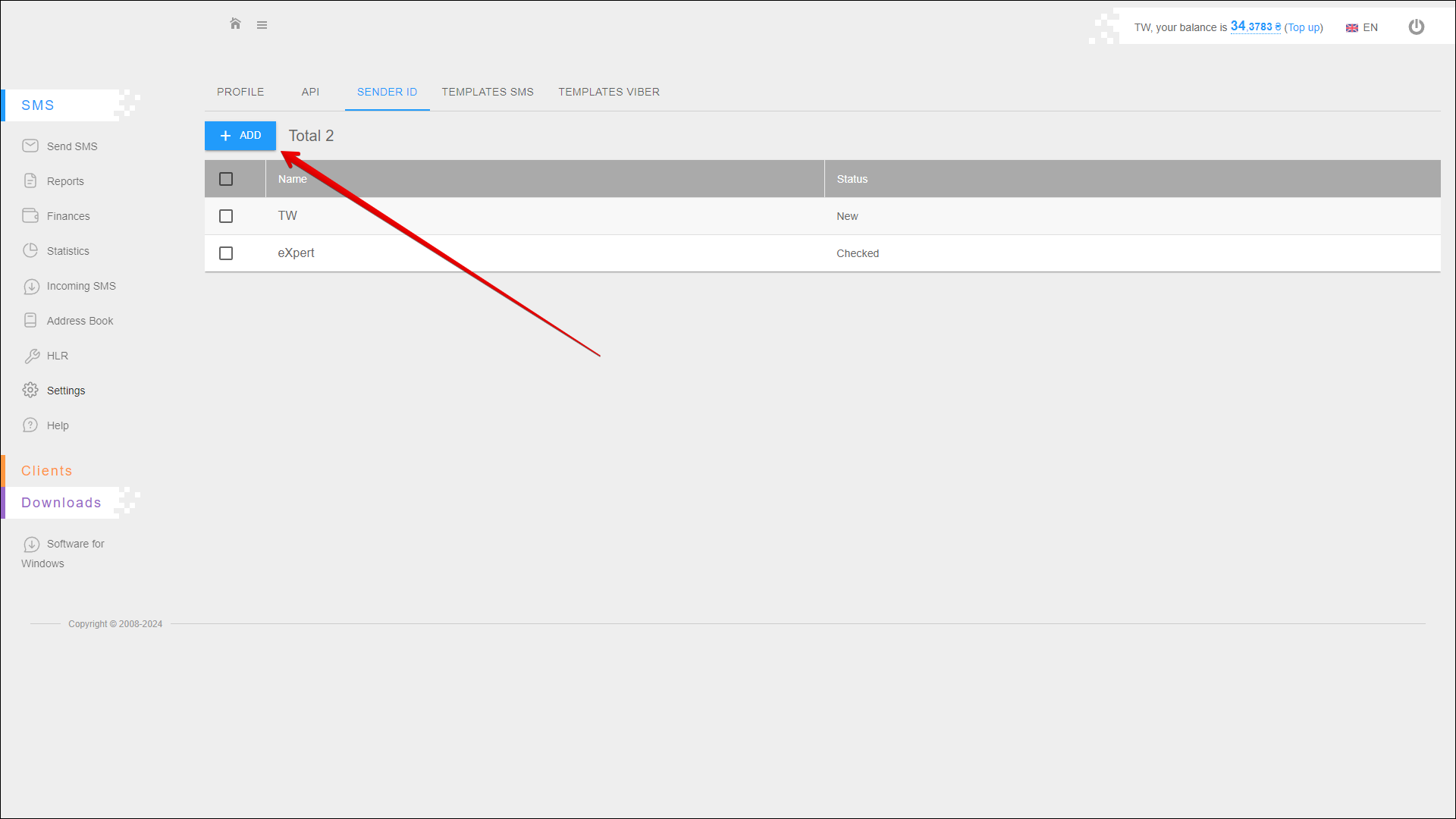The height and width of the screenshot is (819, 1456).
Task: Open HLR wrench icon
Action: (x=32, y=356)
